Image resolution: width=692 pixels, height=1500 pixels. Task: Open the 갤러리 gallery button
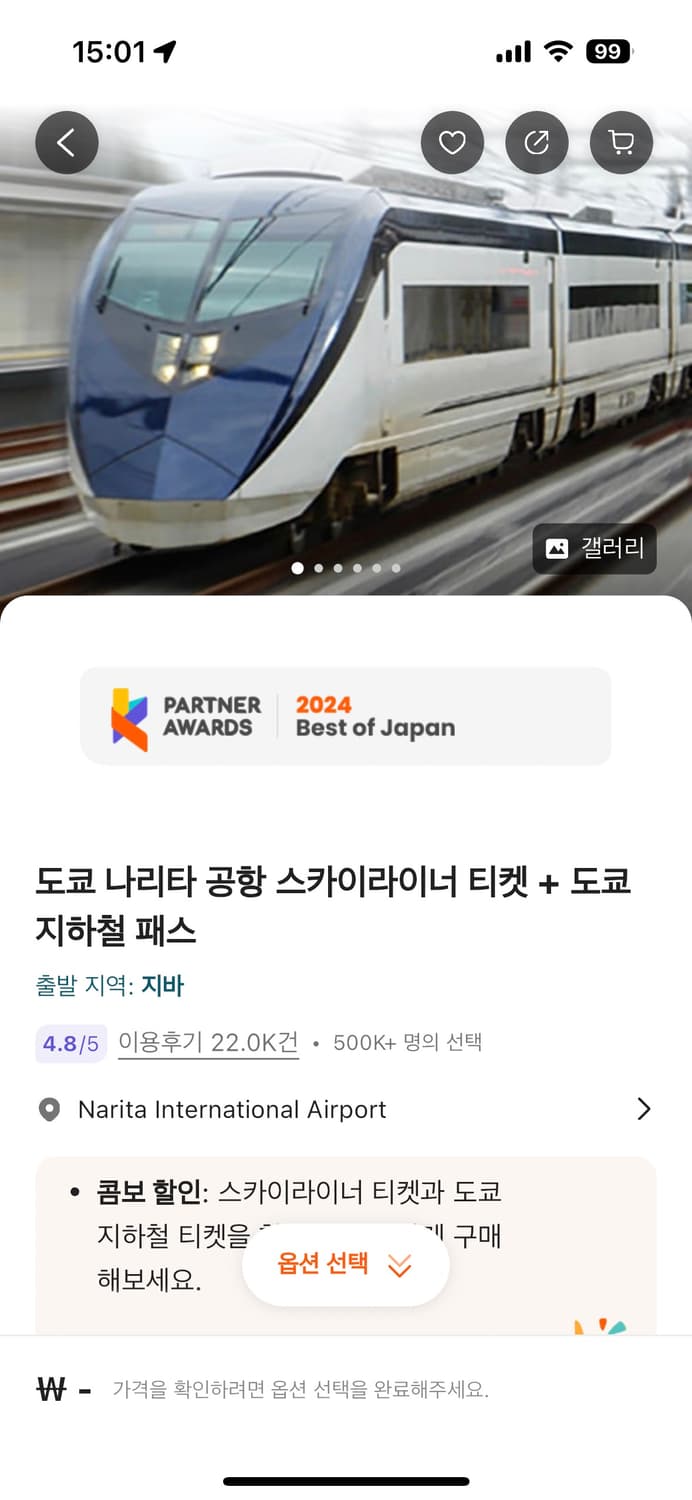[594, 548]
